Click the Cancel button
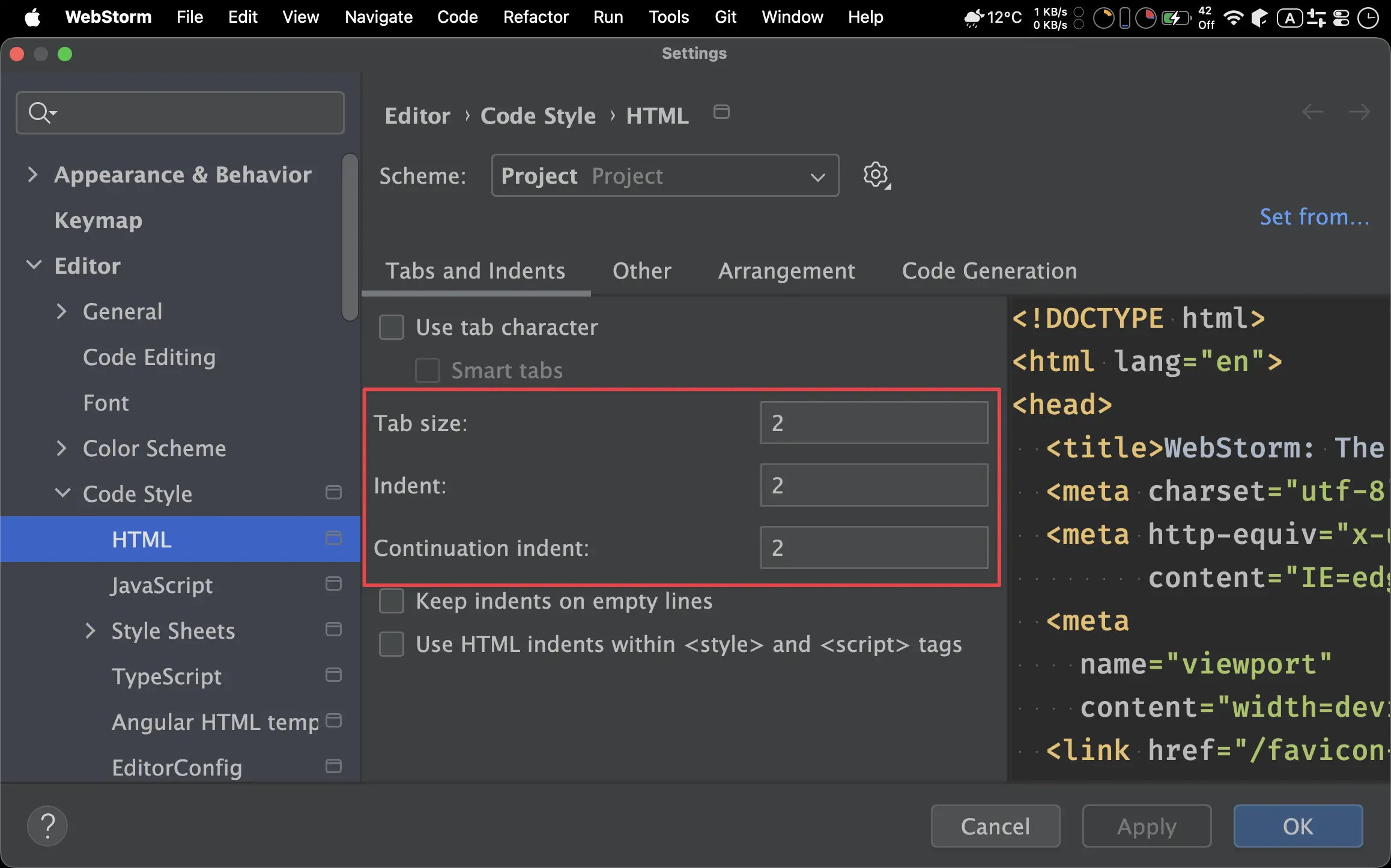The width and height of the screenshot is (1391, 868). coord(995,826)
